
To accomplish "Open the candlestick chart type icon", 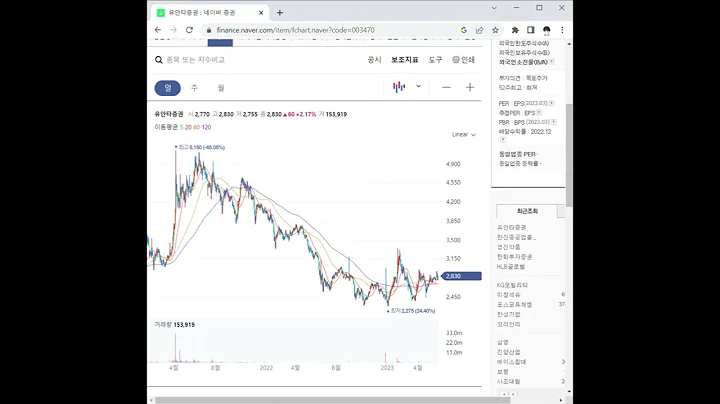I will click(399, 87).
